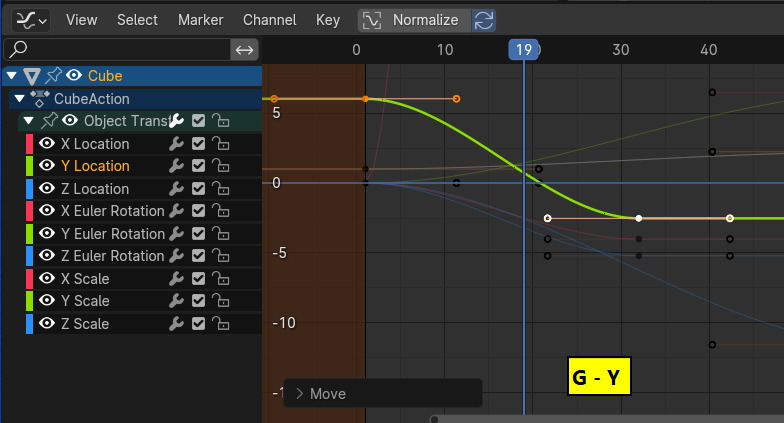Toggle visibility eye of Object Transforms
This screenshot has height=423, width=784.
coord(70,120)
